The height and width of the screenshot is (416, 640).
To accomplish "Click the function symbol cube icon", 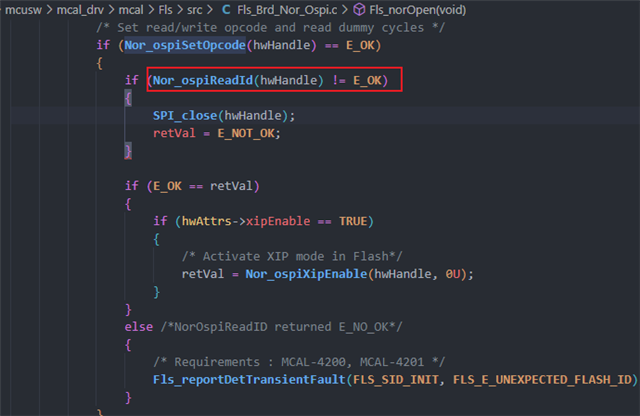I will point(359,10).
